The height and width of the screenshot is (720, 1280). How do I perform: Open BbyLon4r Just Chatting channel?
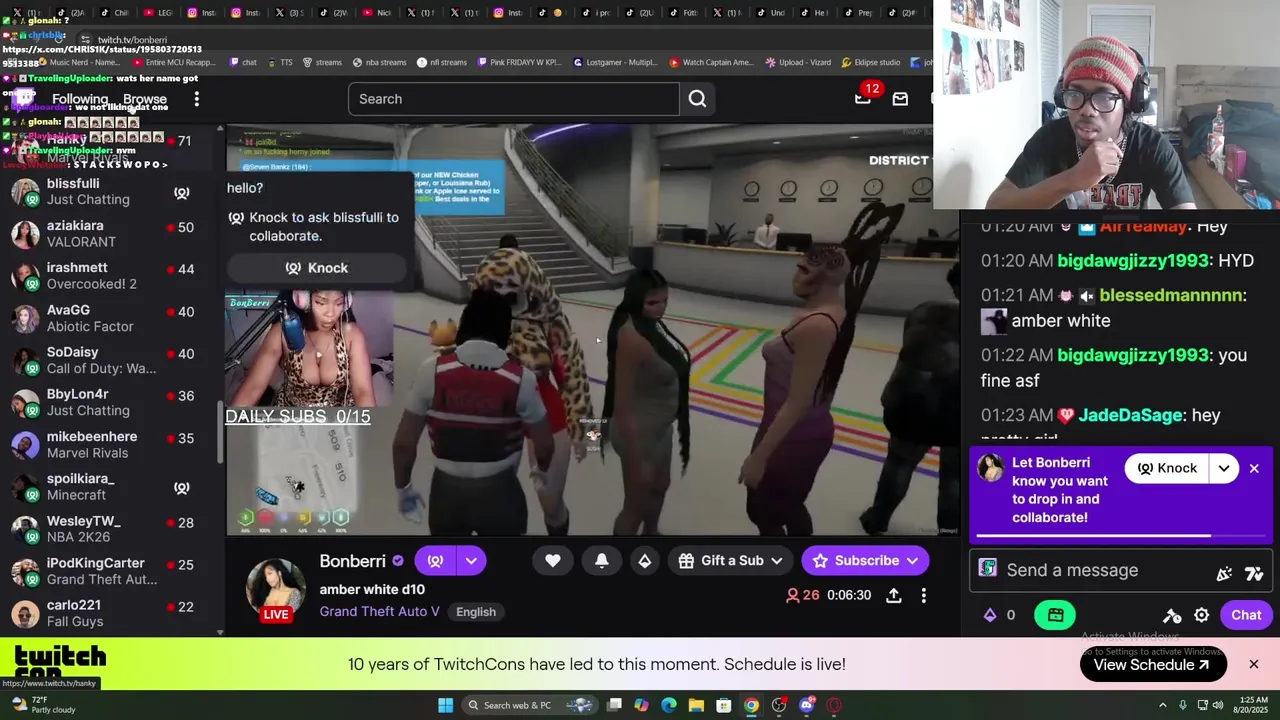[110, 402]
